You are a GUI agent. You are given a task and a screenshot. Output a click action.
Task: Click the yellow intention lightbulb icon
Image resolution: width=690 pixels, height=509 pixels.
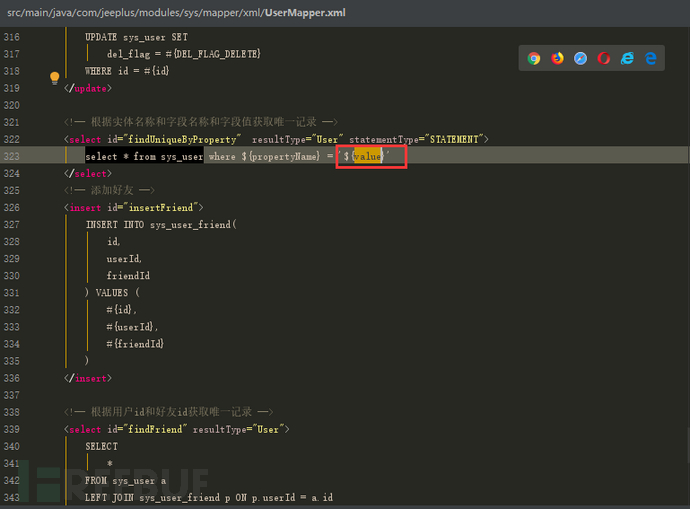tap(55, 78)
